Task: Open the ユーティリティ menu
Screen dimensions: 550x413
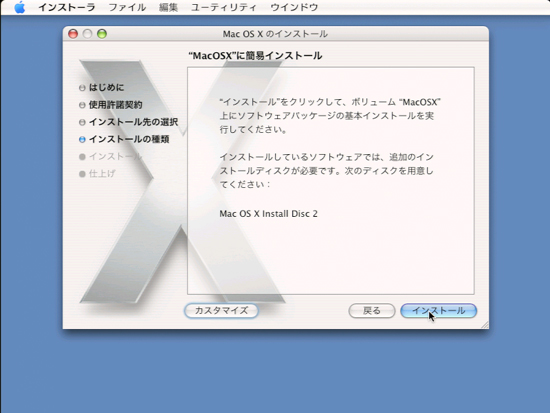Action: coord(224,7)
